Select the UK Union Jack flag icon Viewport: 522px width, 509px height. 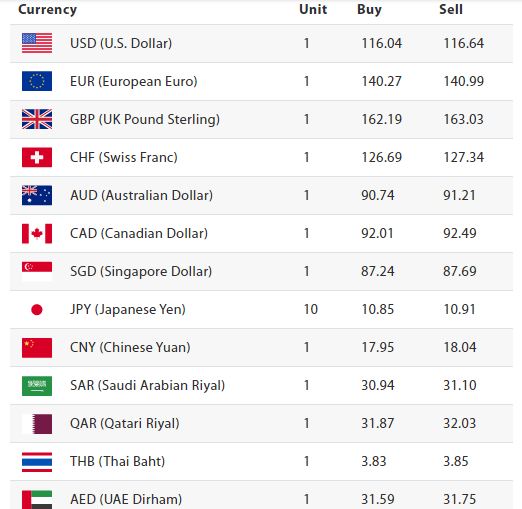tap(37, 119)
